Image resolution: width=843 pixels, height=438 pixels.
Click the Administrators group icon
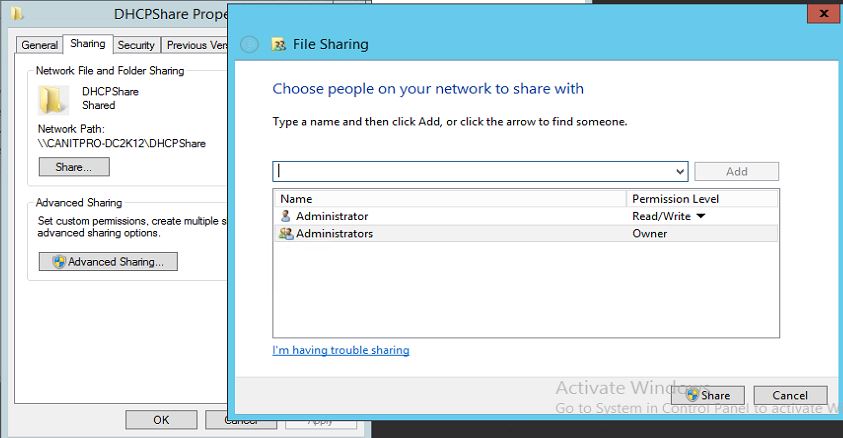(x=286, y=234)
